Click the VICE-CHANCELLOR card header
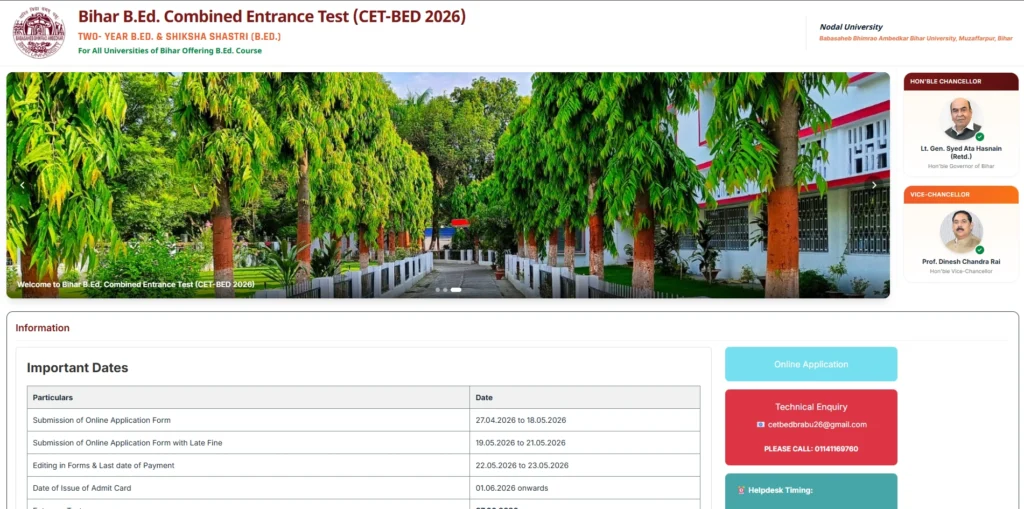 pyautogui.click(x=961, y=194)
